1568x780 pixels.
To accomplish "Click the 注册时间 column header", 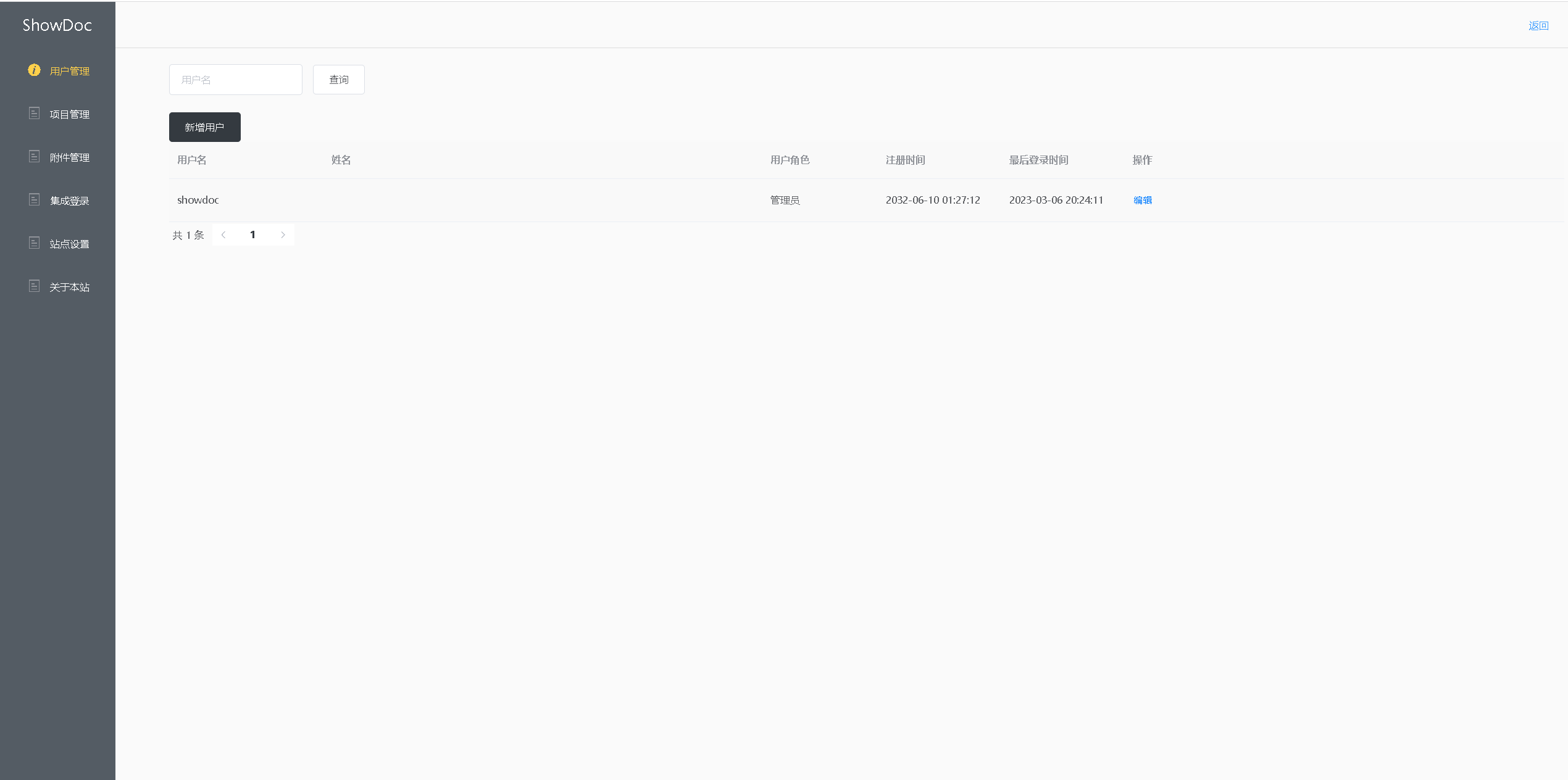I will click(x=905, y=160).
